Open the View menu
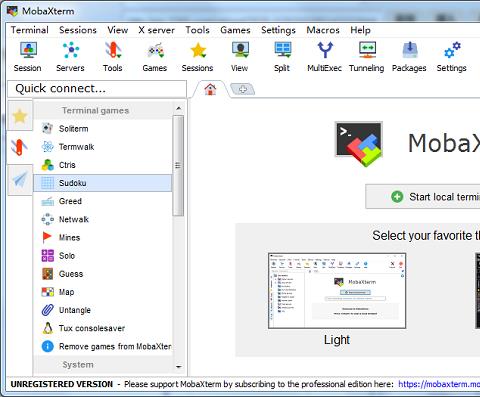 pos(118,30)
